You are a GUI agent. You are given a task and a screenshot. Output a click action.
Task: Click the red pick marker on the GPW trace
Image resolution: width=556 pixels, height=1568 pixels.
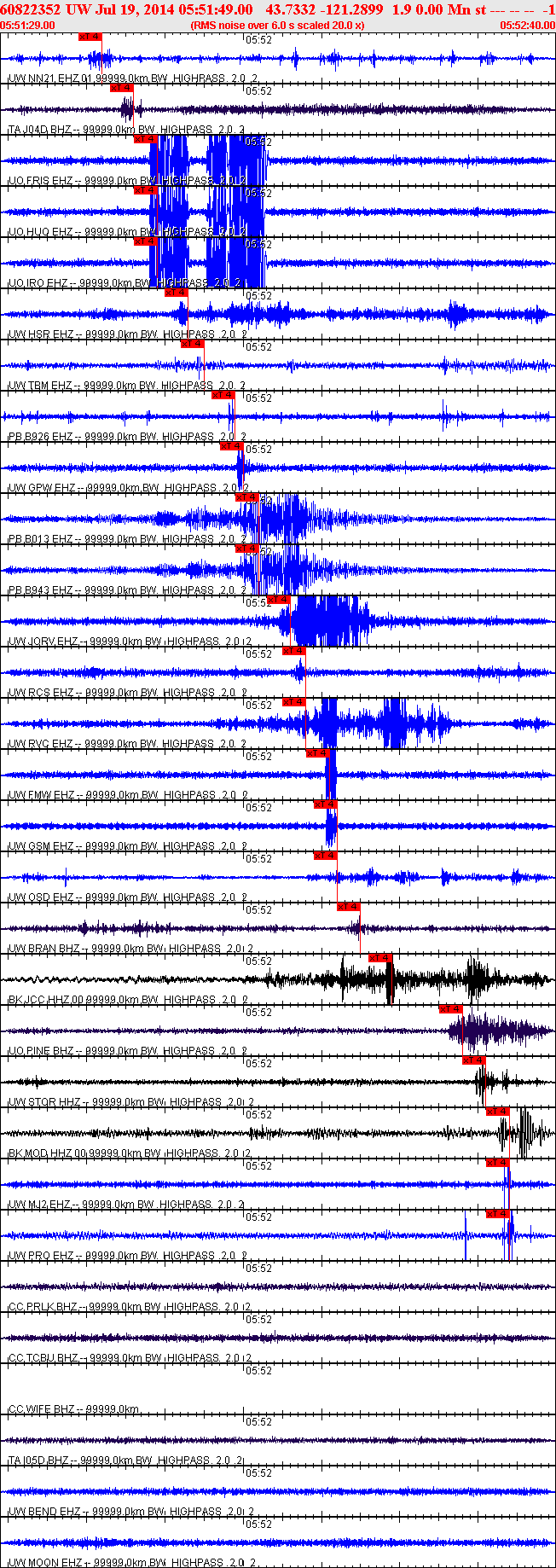coord(230,446)
